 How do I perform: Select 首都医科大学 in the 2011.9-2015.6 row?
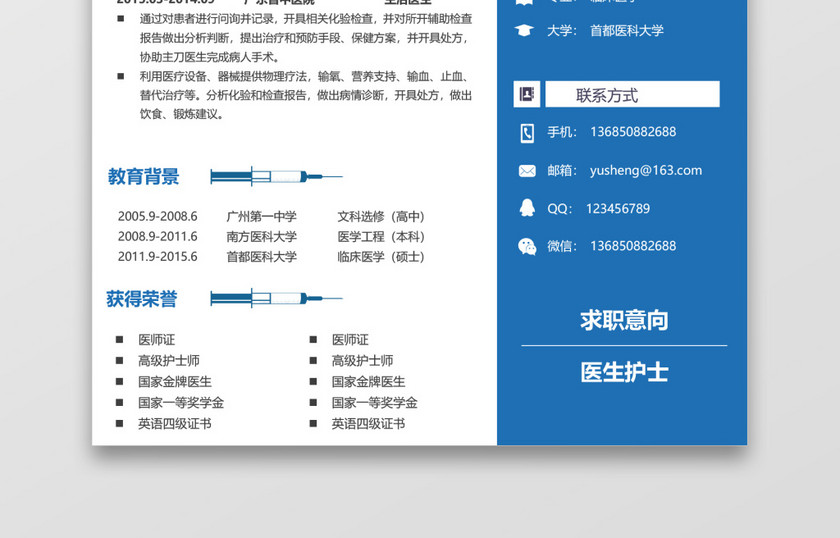[x=261, y=257]
